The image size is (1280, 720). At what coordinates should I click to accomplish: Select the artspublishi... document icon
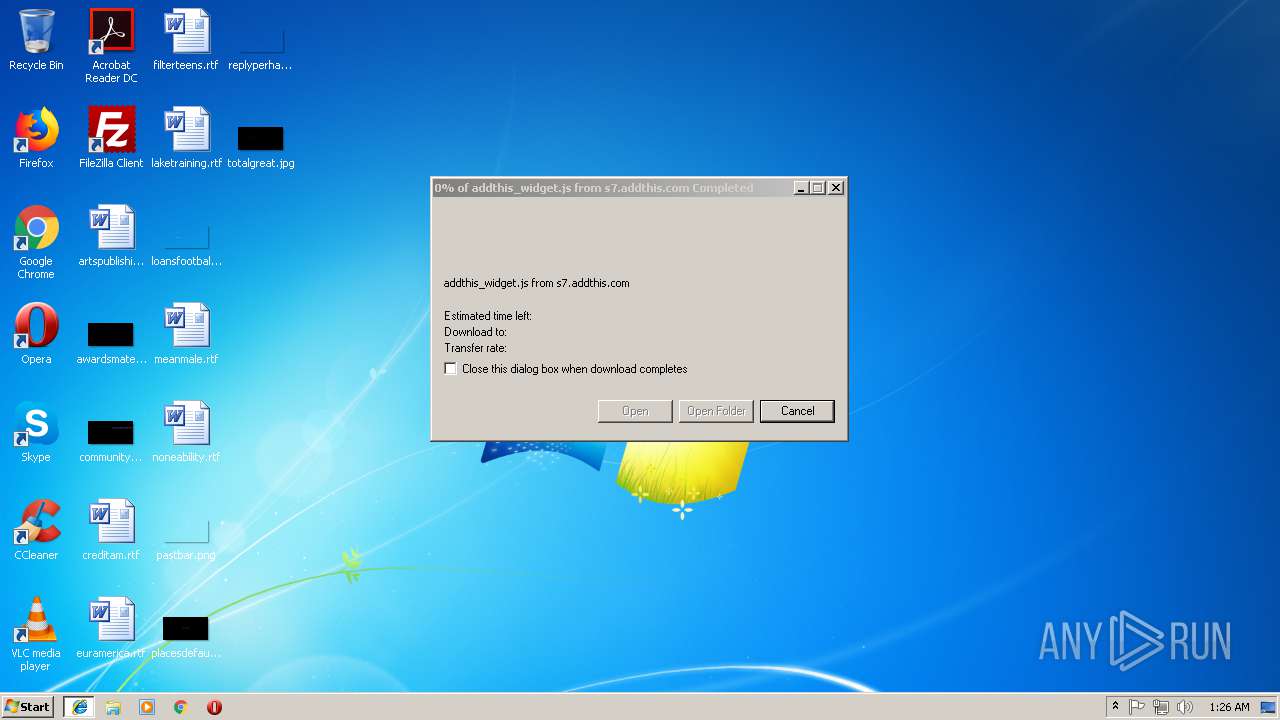coord(111,236)
